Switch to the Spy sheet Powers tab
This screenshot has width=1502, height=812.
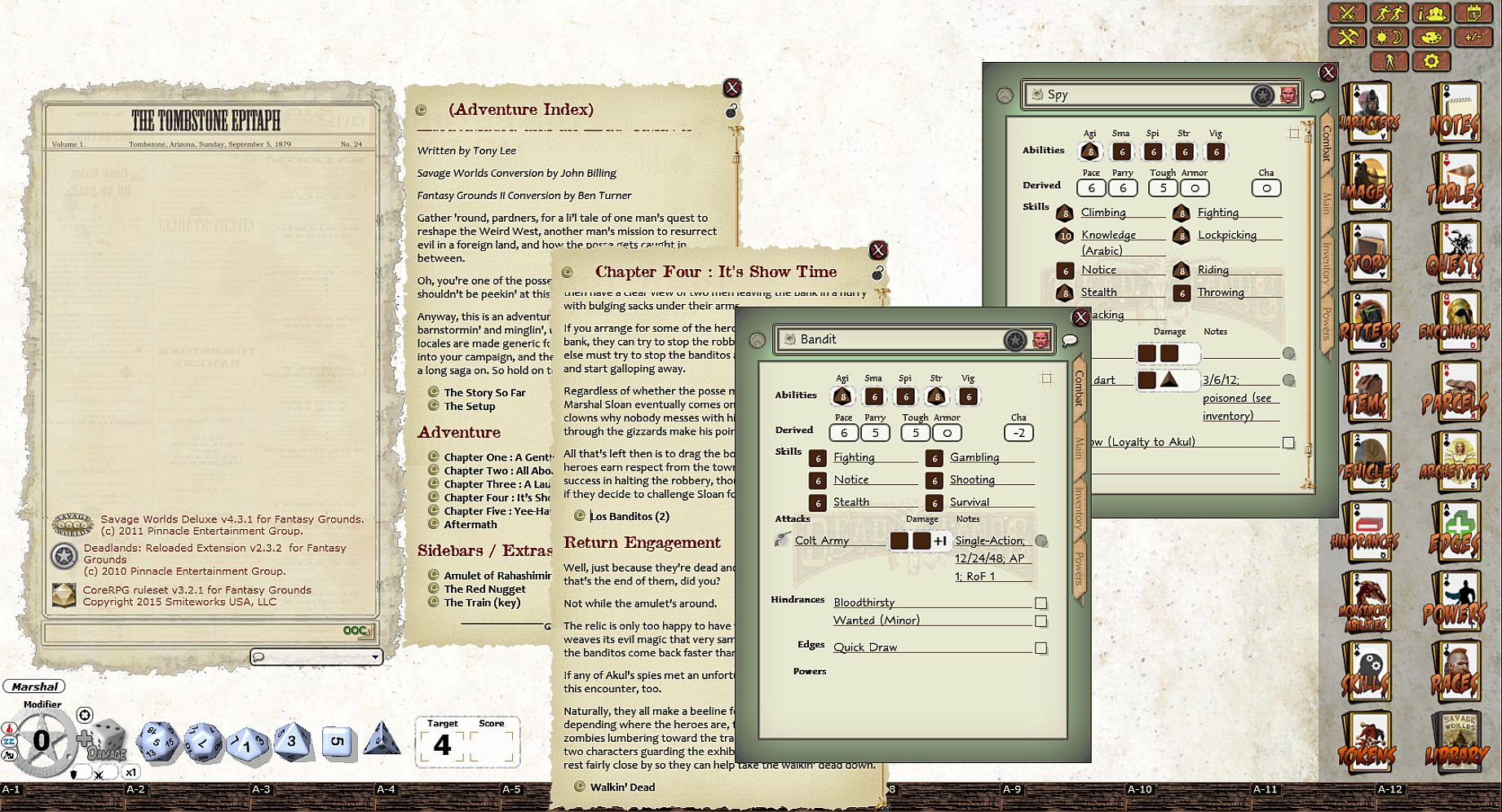point(1326,324)
